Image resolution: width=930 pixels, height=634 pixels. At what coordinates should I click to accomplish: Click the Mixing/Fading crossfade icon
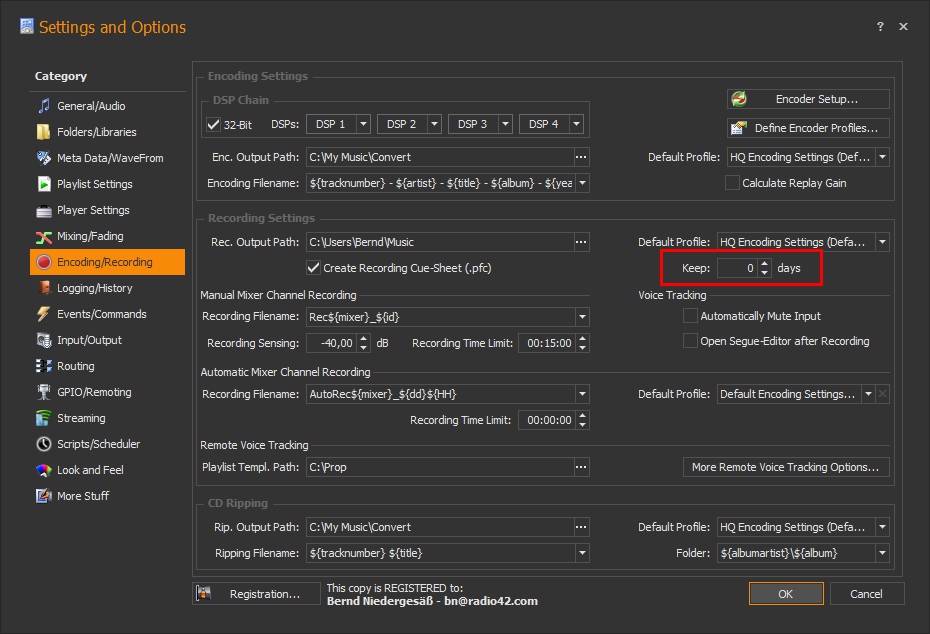(44, 237)
